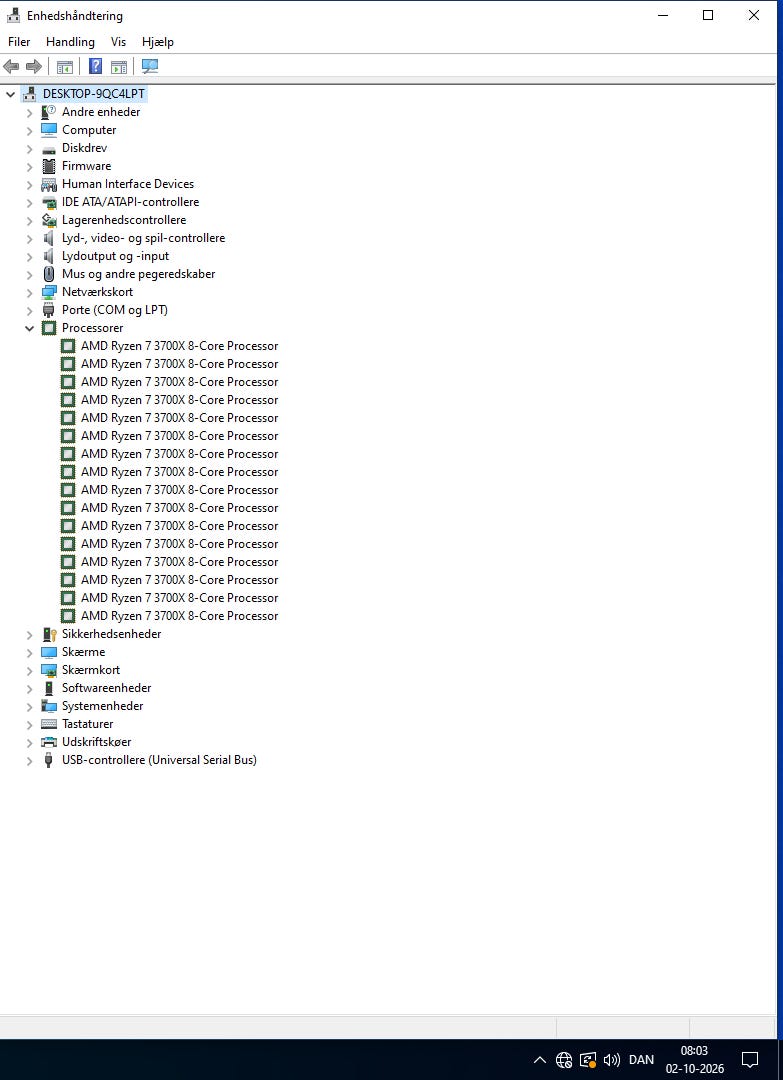Open the network globe icon in system tray

564,1059
